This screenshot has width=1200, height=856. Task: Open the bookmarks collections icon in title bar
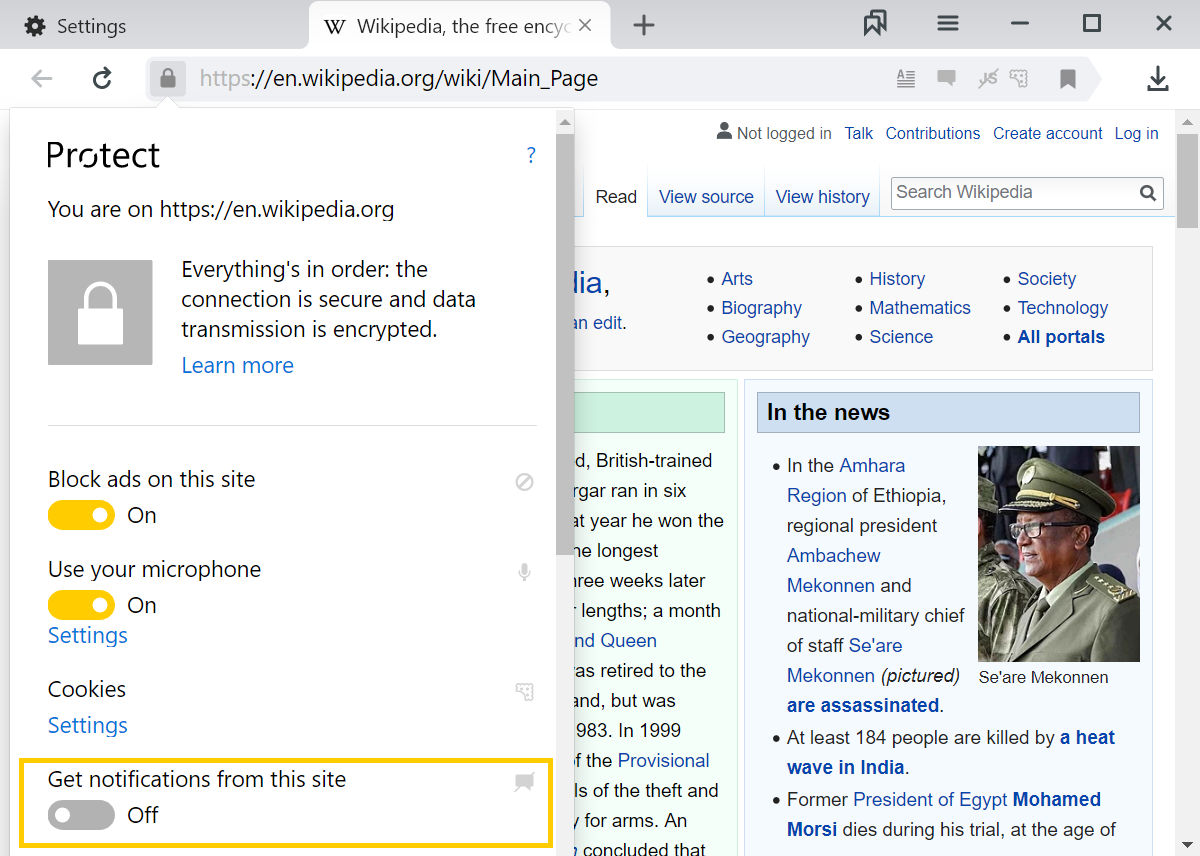click(x=875, y=24)
